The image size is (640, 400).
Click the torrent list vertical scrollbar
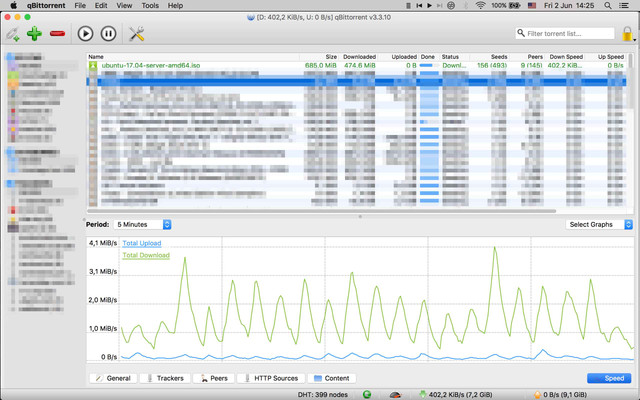(x=631, y=82)
